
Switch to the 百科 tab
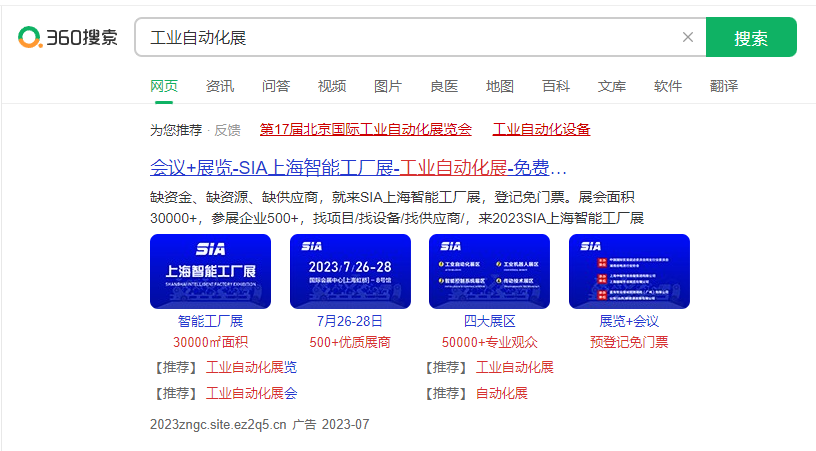556,86
